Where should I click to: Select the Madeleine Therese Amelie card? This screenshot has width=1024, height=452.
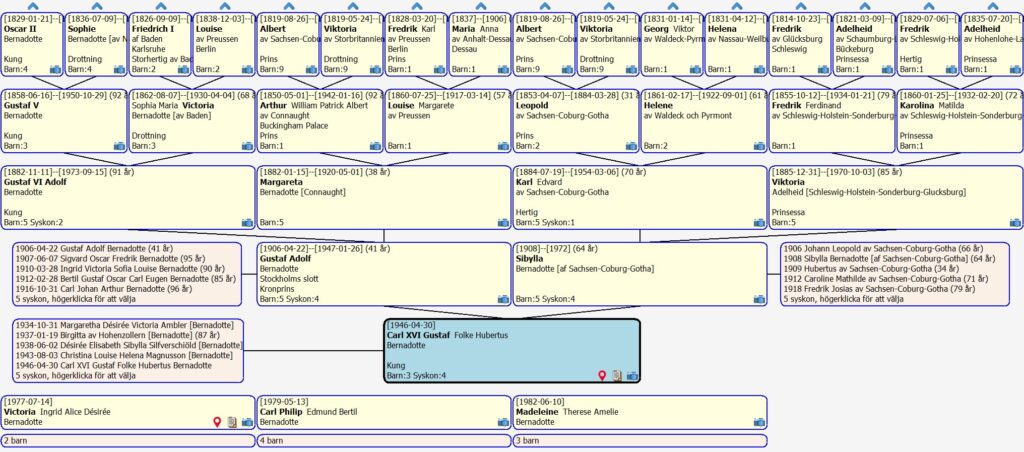640,412
